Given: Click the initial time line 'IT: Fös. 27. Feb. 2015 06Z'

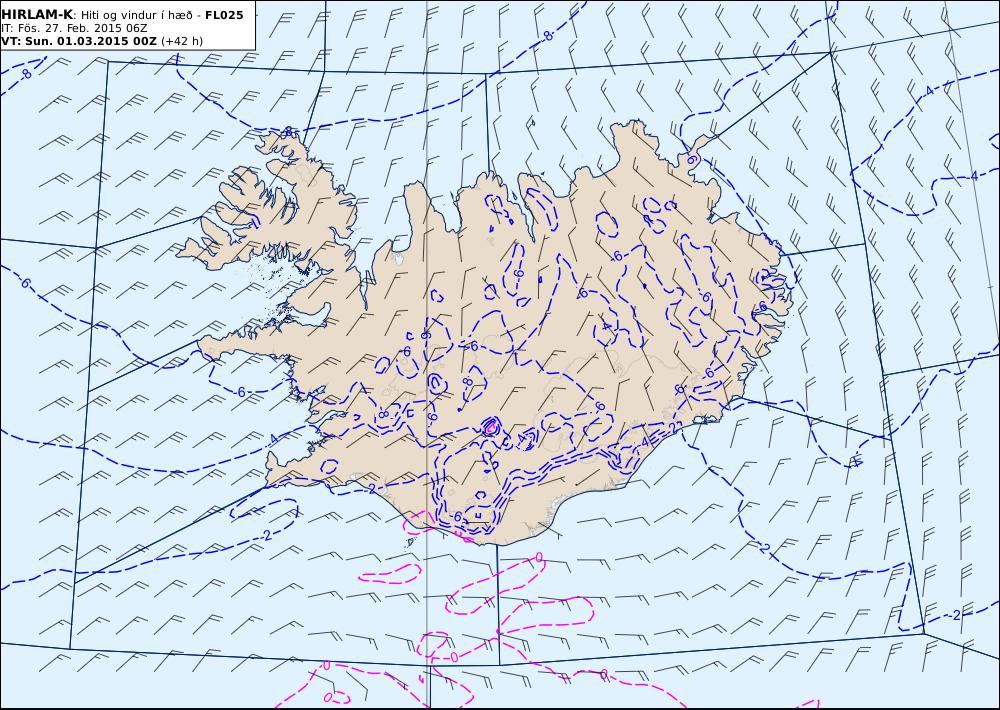Looking at the screenshot, I should (x=74, y=28).
